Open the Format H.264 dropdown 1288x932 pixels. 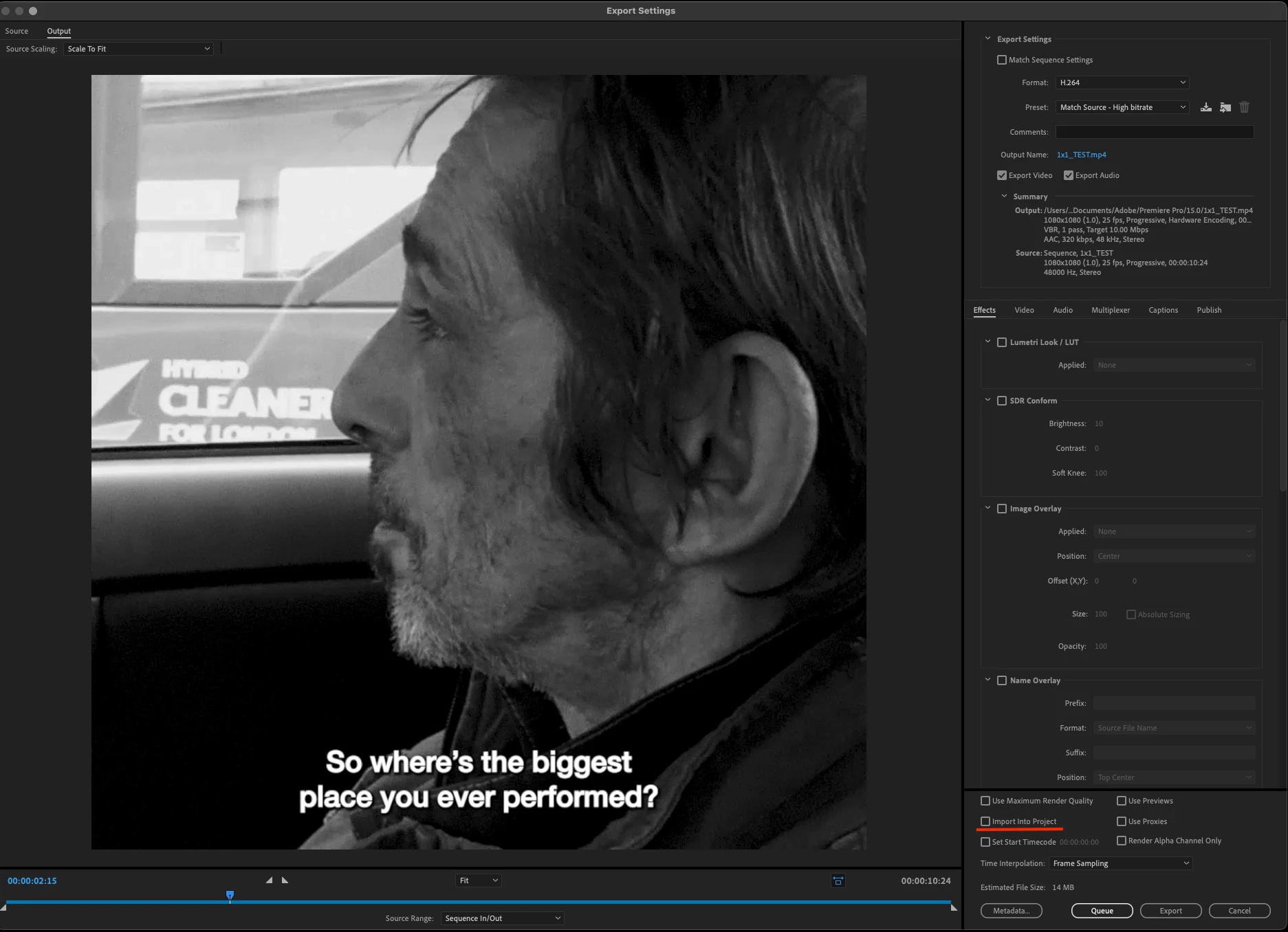(1122, 82)
